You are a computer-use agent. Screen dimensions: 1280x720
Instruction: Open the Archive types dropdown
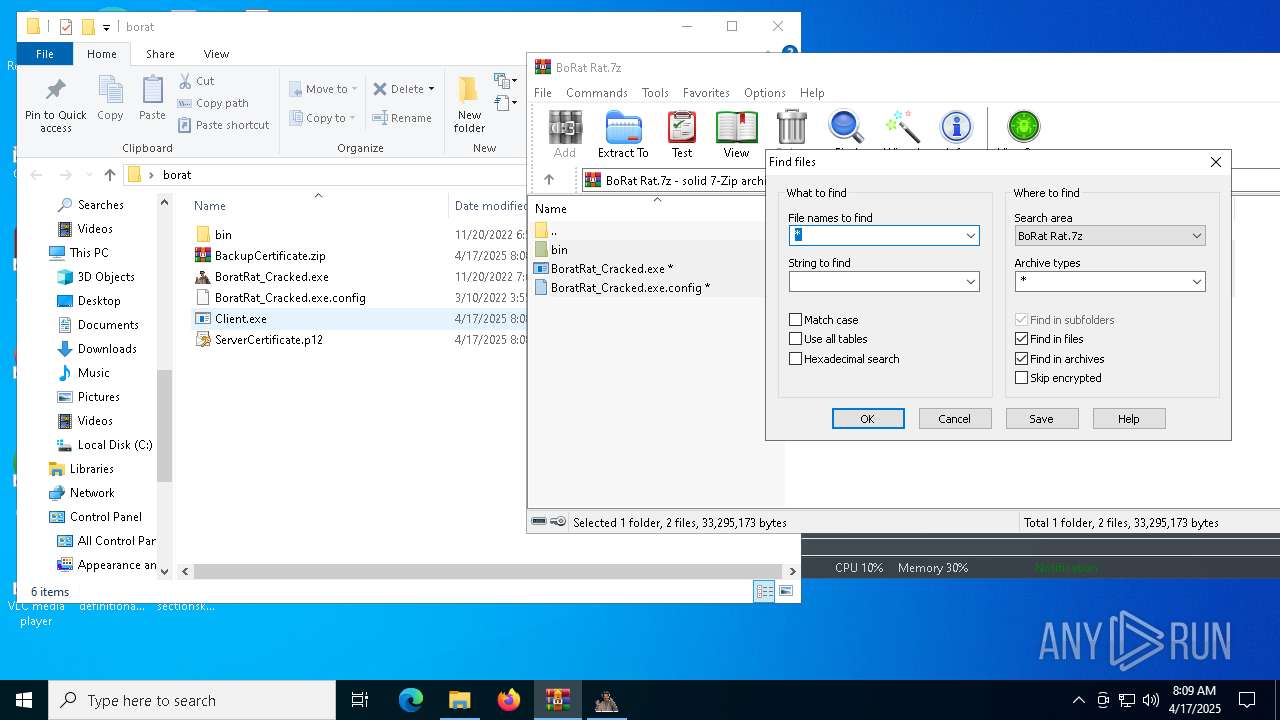point(1196,282)
